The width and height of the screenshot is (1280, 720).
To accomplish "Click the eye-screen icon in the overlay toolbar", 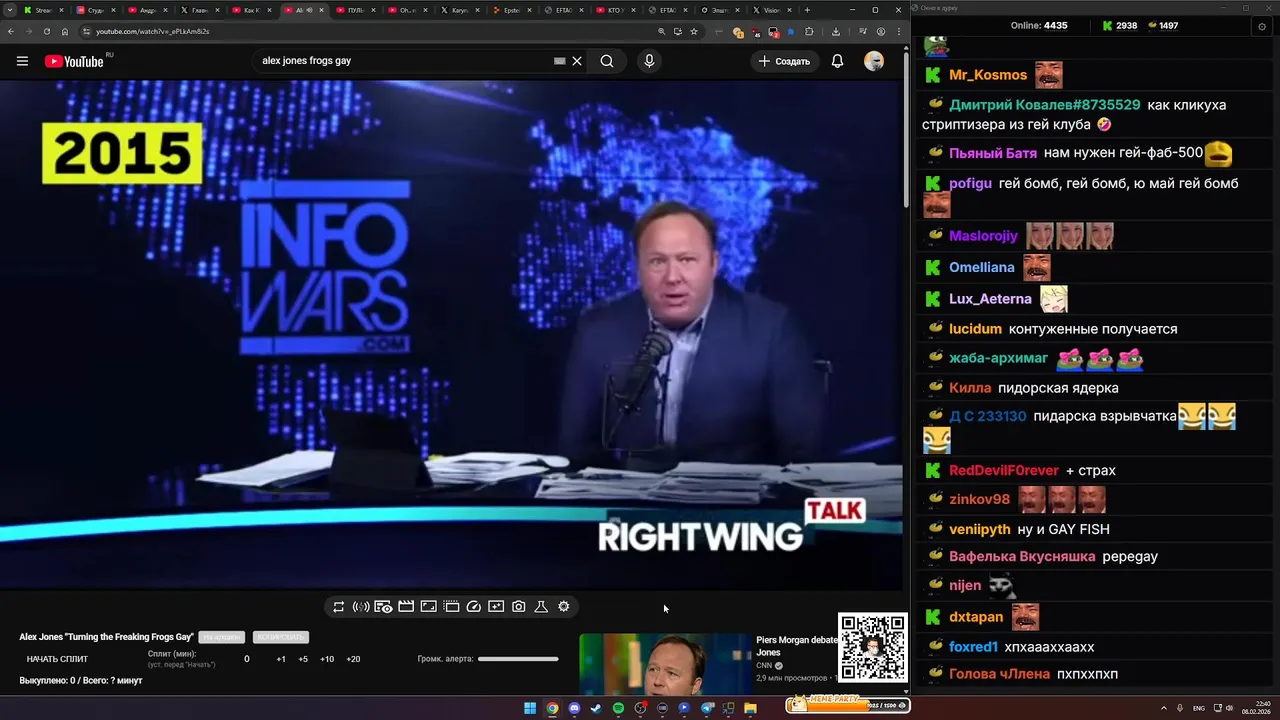I will [x=383, y=607].
